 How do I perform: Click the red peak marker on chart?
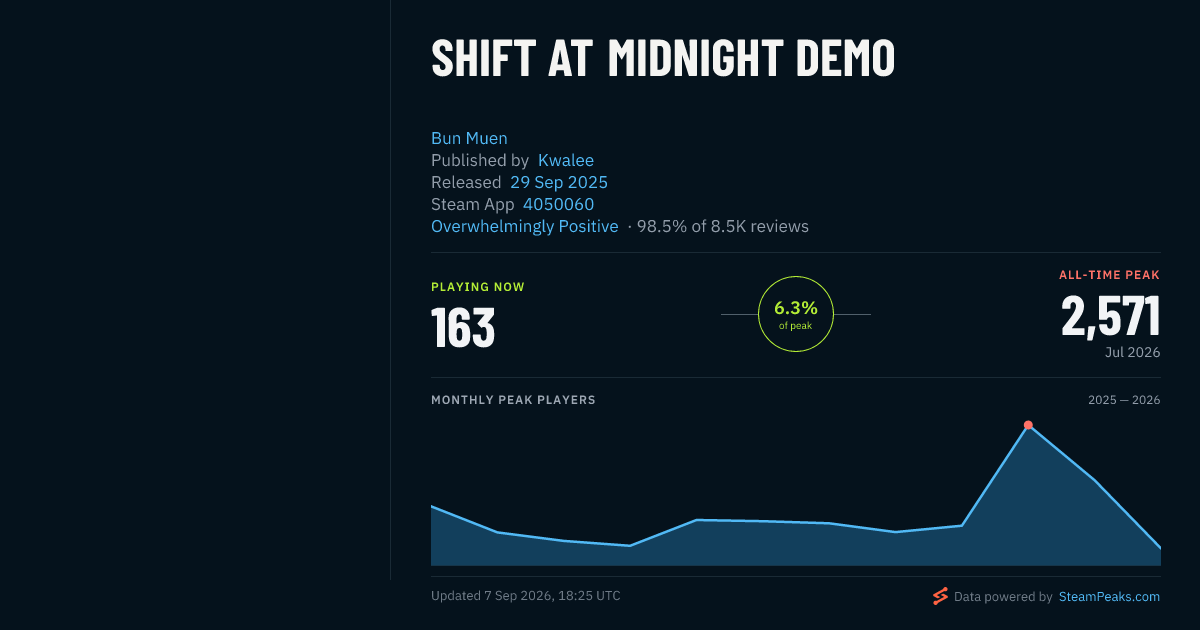point(1028,425)
